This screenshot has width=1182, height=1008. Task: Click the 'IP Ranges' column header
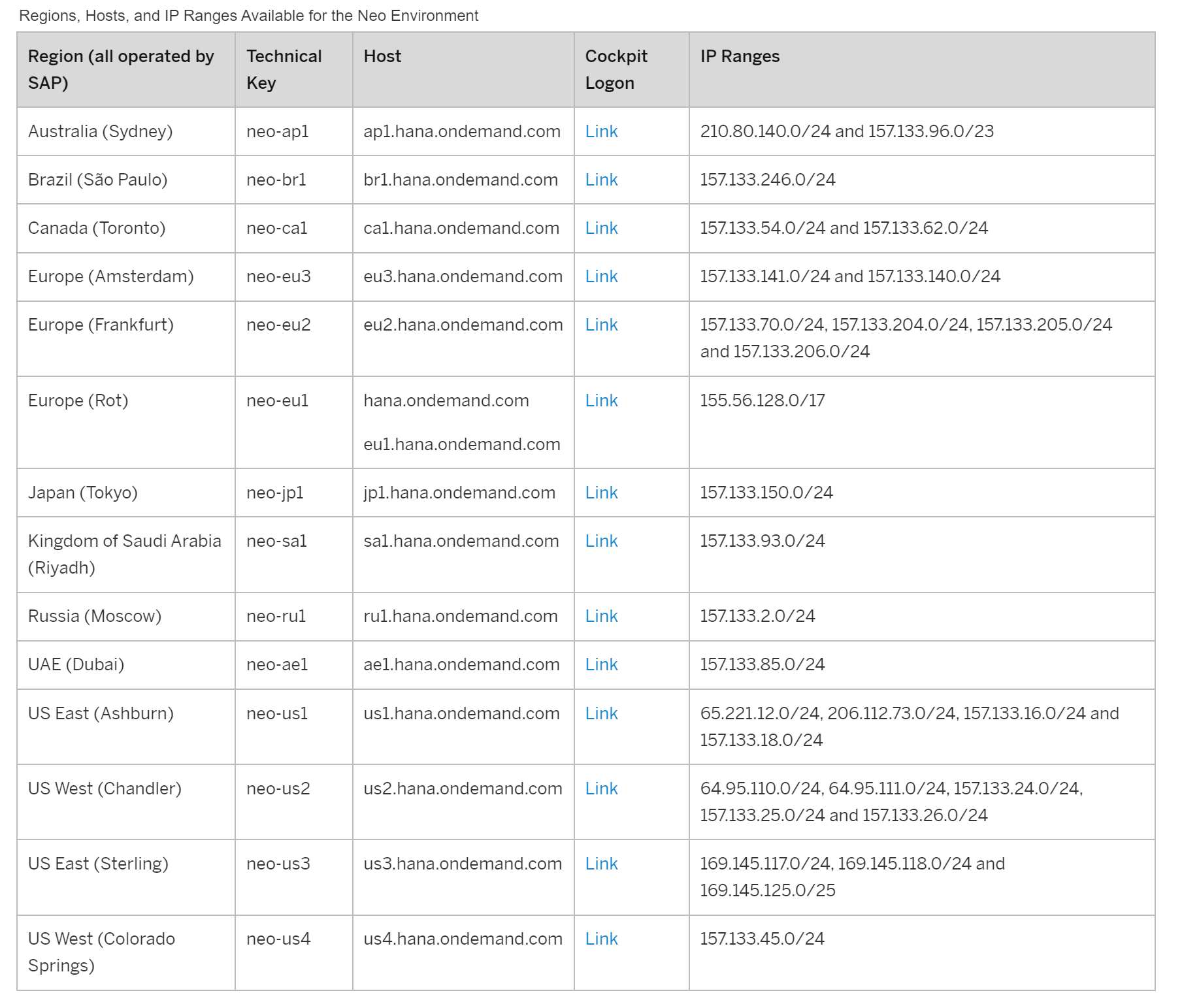pos(922,69)
